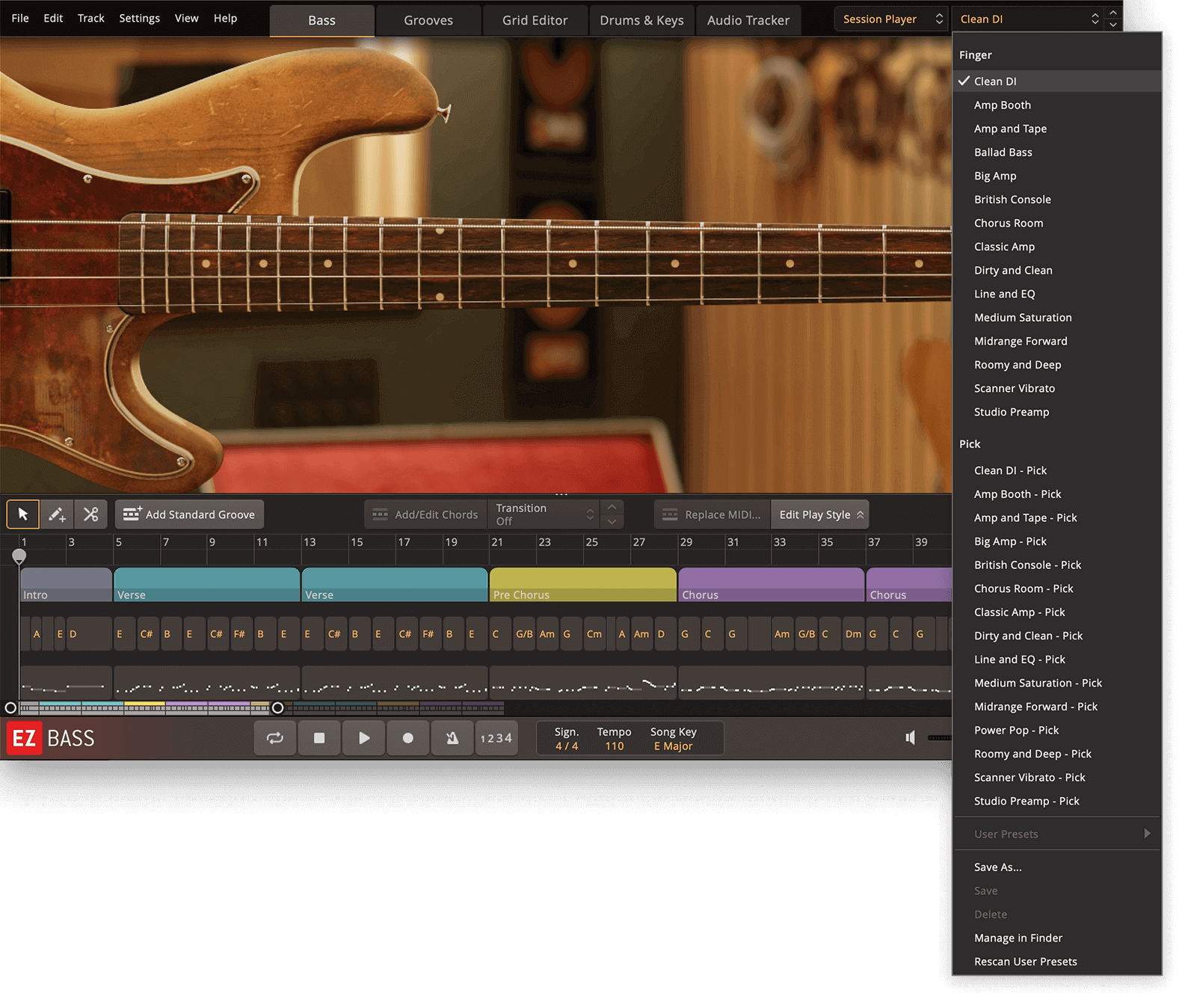Click the EZ Bass logo
This screenshot has height=1008, width=1185.
pyautogui.click(x=51, y=738)
